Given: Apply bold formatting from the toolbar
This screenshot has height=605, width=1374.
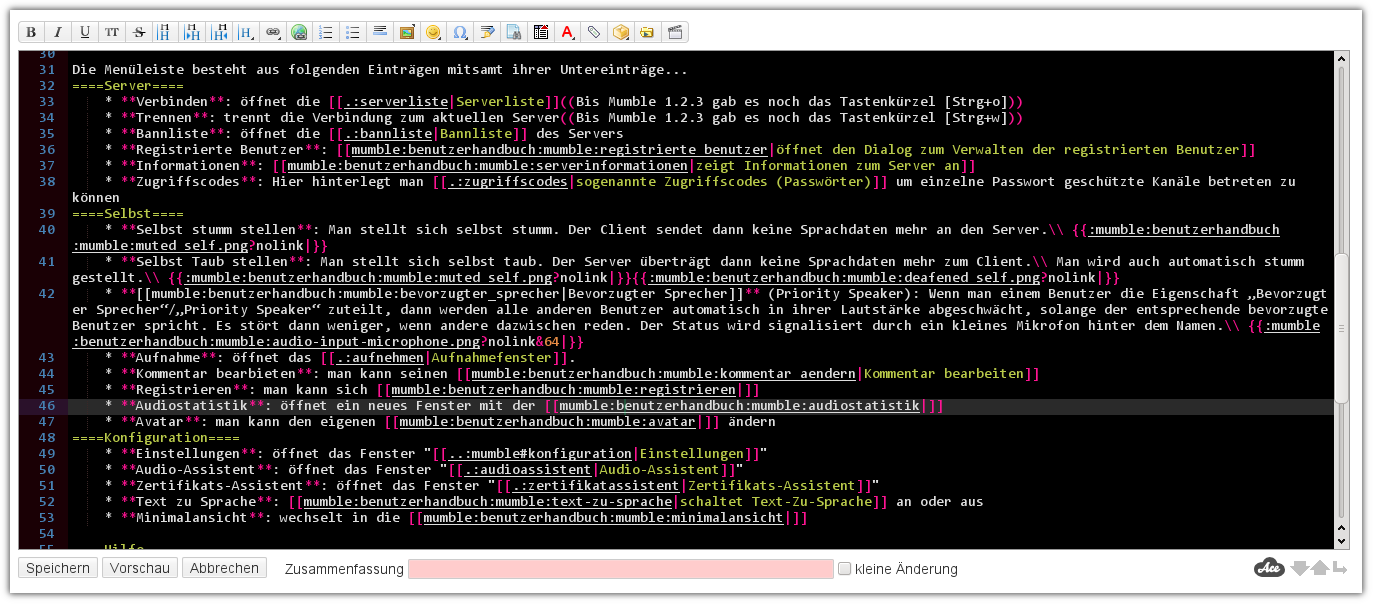Looking at the screenshot, I should coord(31,32).
